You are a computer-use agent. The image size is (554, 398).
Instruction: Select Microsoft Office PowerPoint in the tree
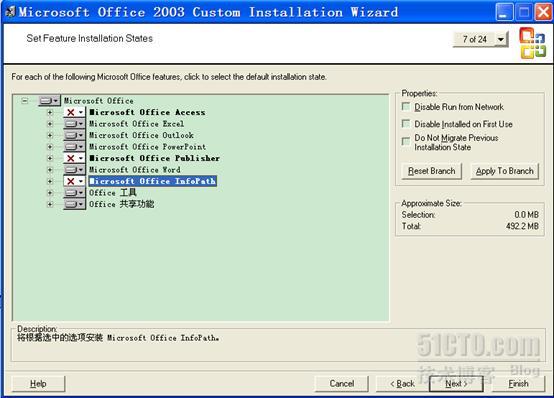[x=147, y=147]
